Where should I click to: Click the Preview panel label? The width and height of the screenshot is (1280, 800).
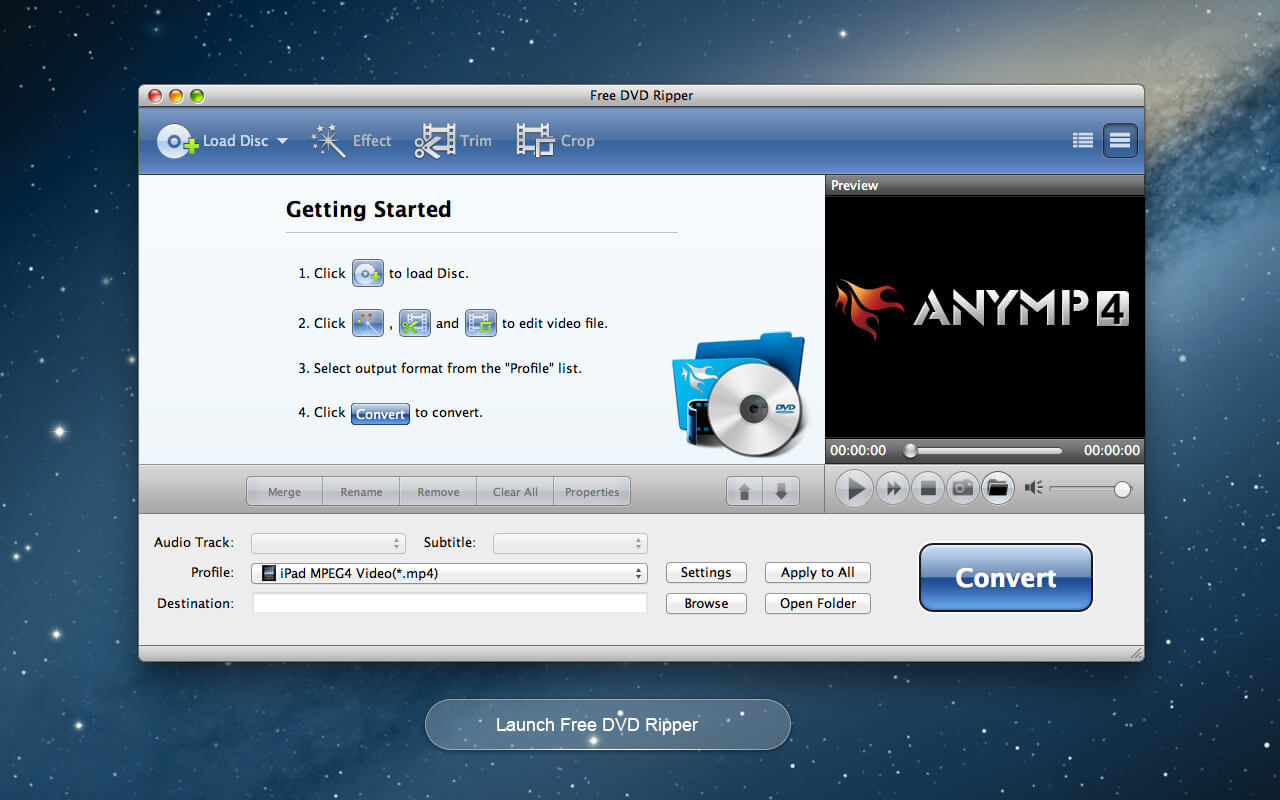point(855,185)
